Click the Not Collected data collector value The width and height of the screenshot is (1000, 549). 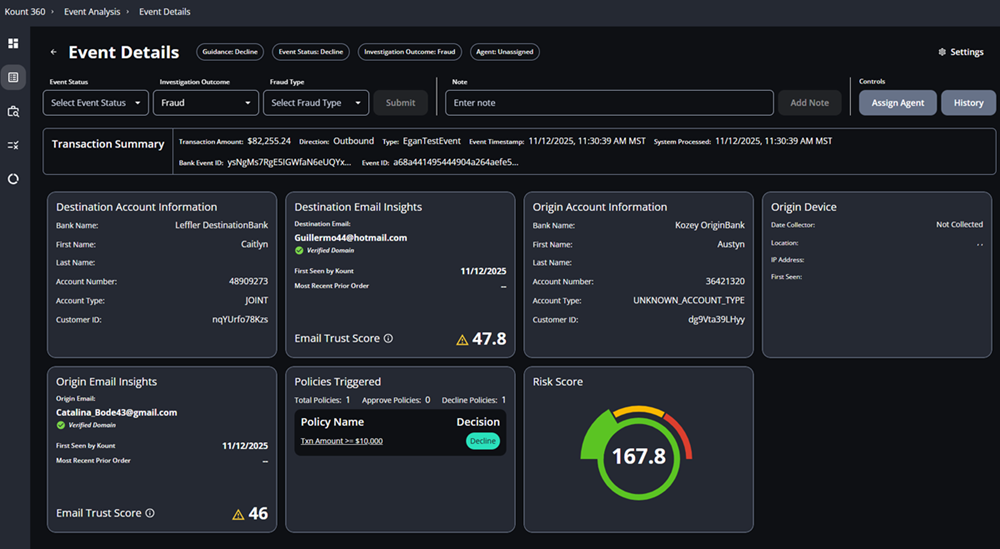[x=960, y=224]
